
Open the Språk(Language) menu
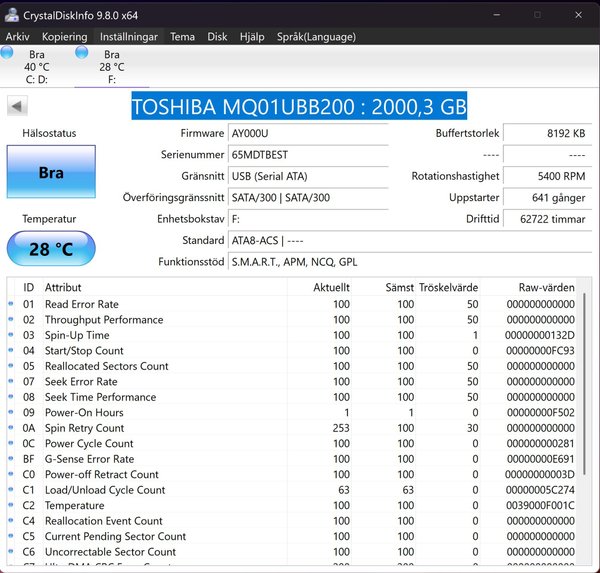click(x=316, y=37)
